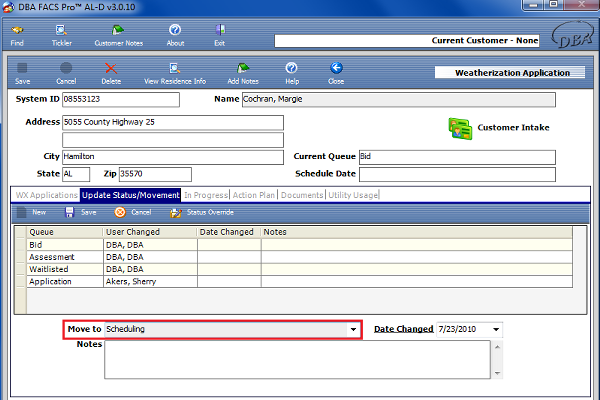The width and height of the screenshot is (600, 400).
Task: Click the Akers, Sherry cell
Action: 150,282
